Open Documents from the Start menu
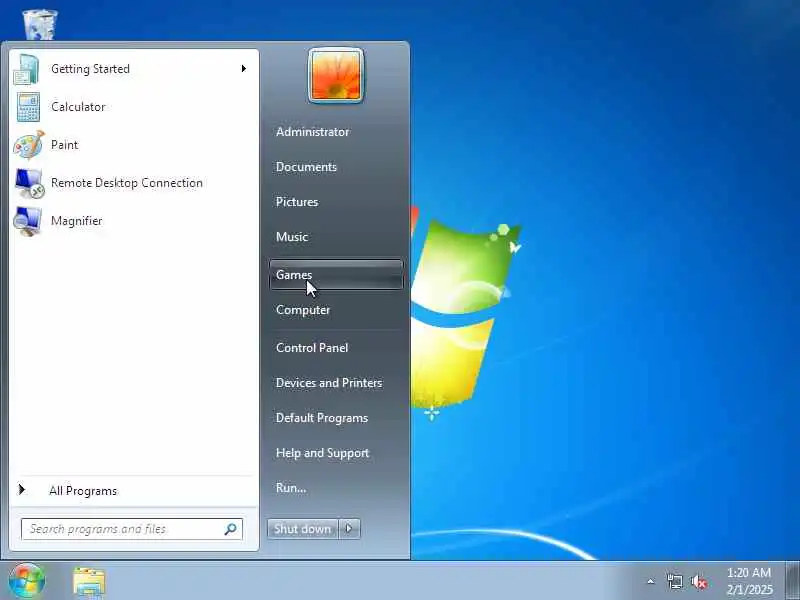 [306, 167]
